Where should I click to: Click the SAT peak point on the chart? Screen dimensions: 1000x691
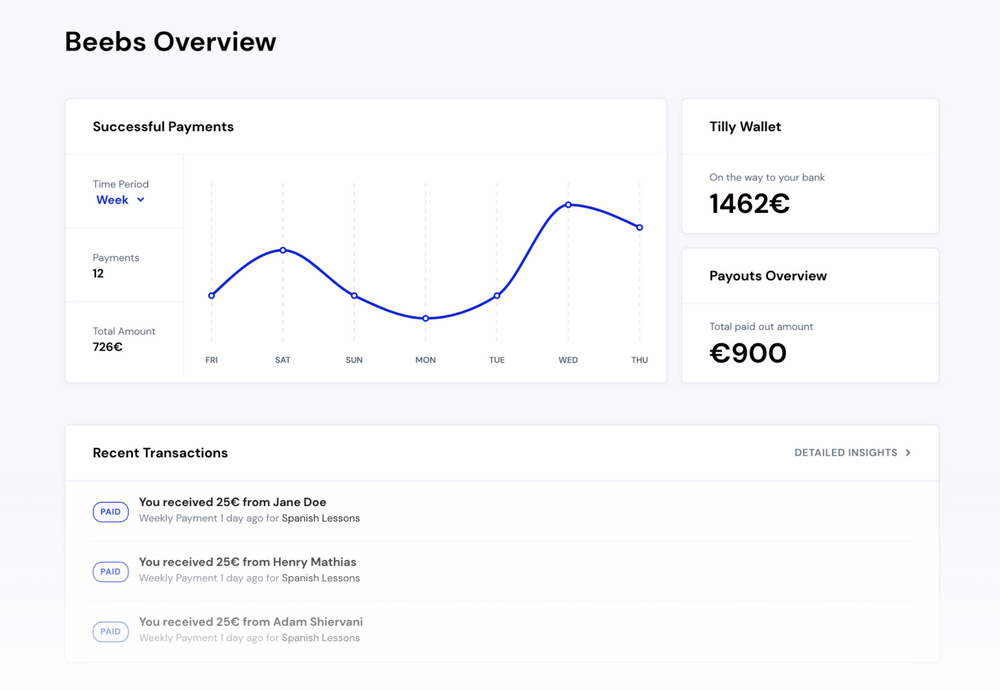pos(283,251)
